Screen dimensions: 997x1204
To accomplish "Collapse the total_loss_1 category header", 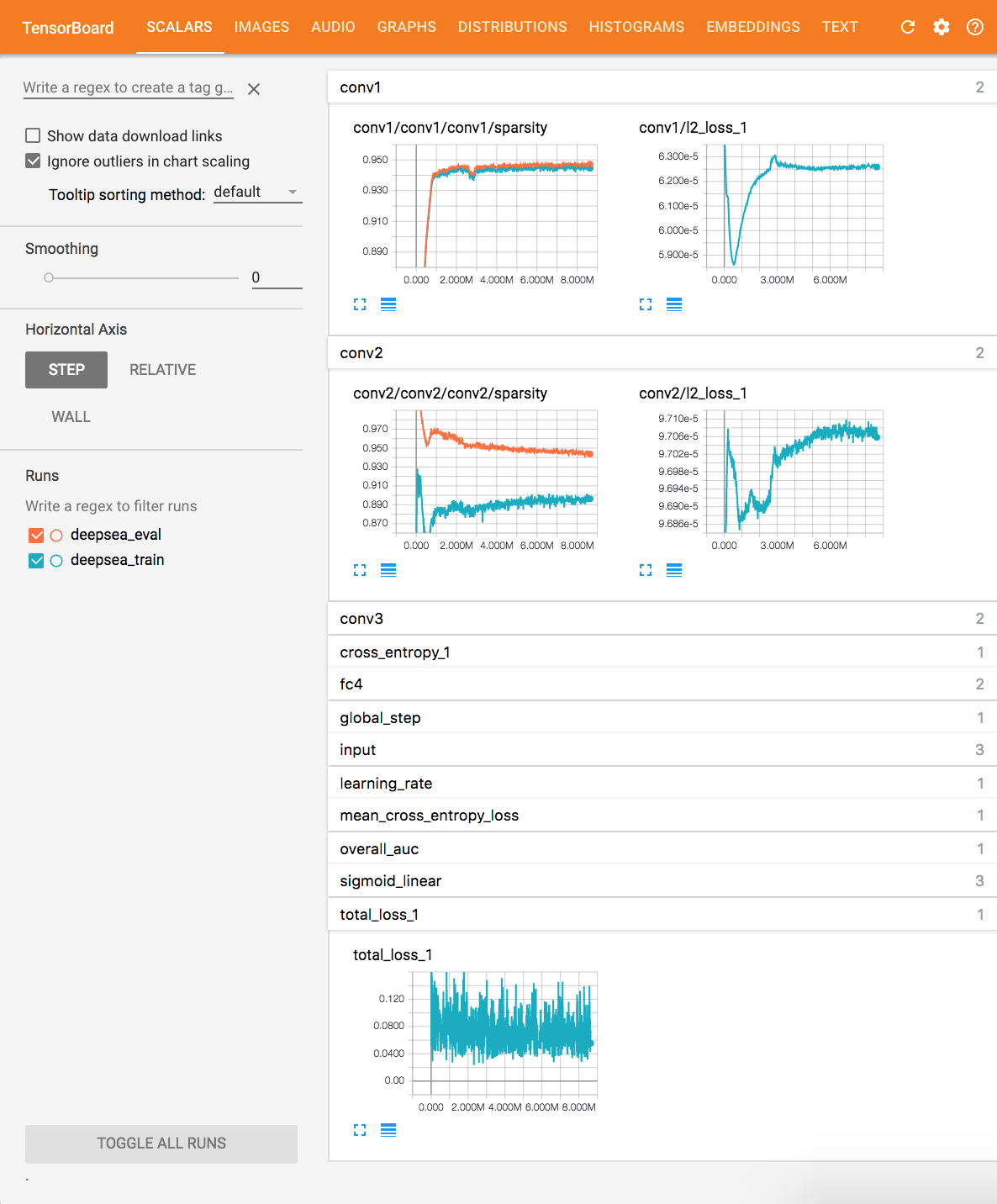I will 662,915.
